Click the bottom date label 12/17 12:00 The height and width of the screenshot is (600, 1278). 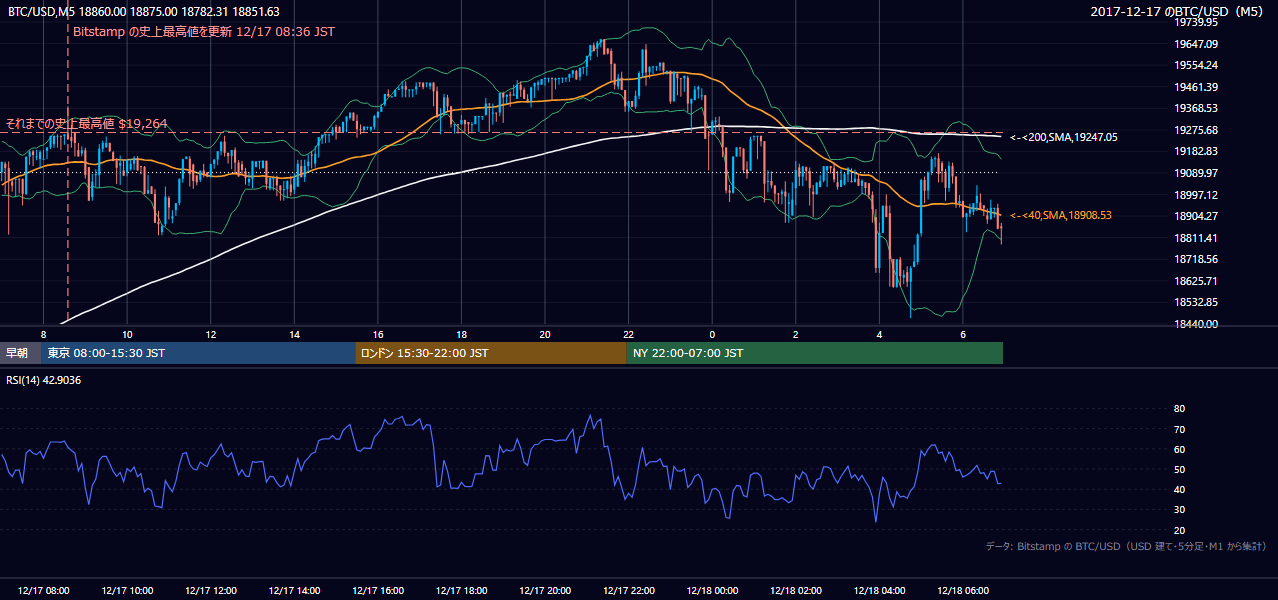pyautogui.click(x=210, y=591)
